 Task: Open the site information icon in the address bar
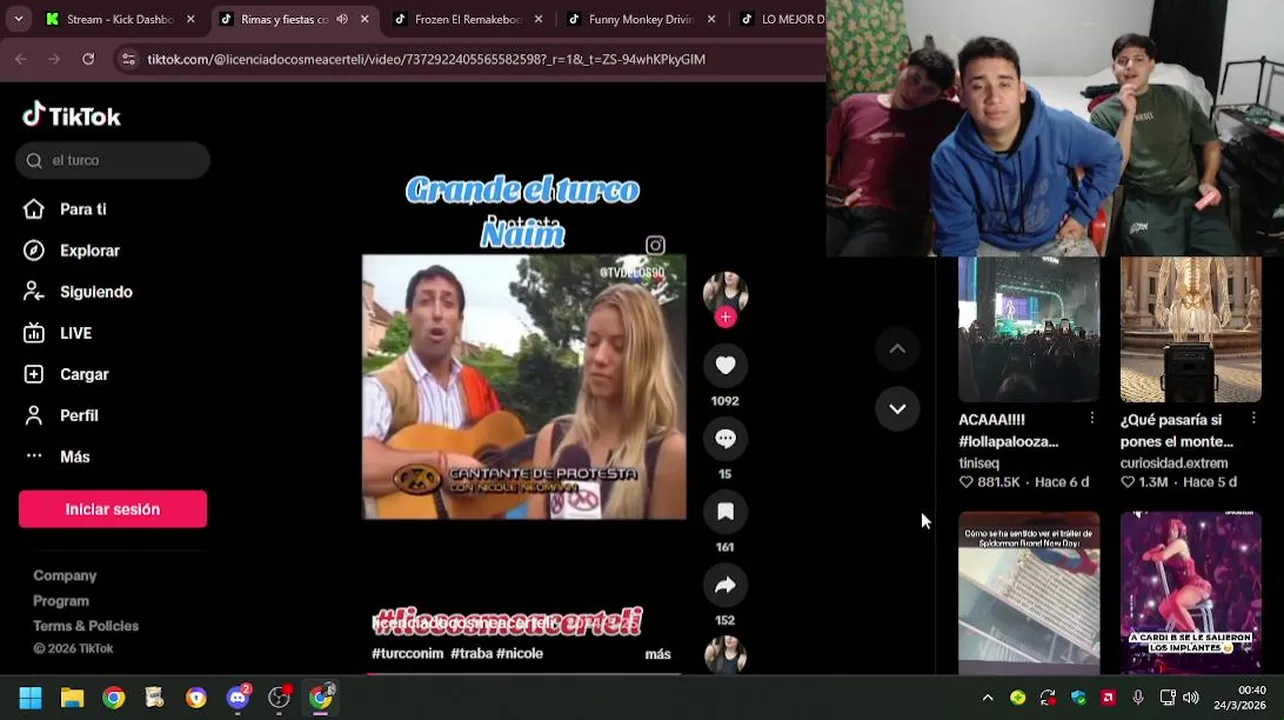pos(127,59)
